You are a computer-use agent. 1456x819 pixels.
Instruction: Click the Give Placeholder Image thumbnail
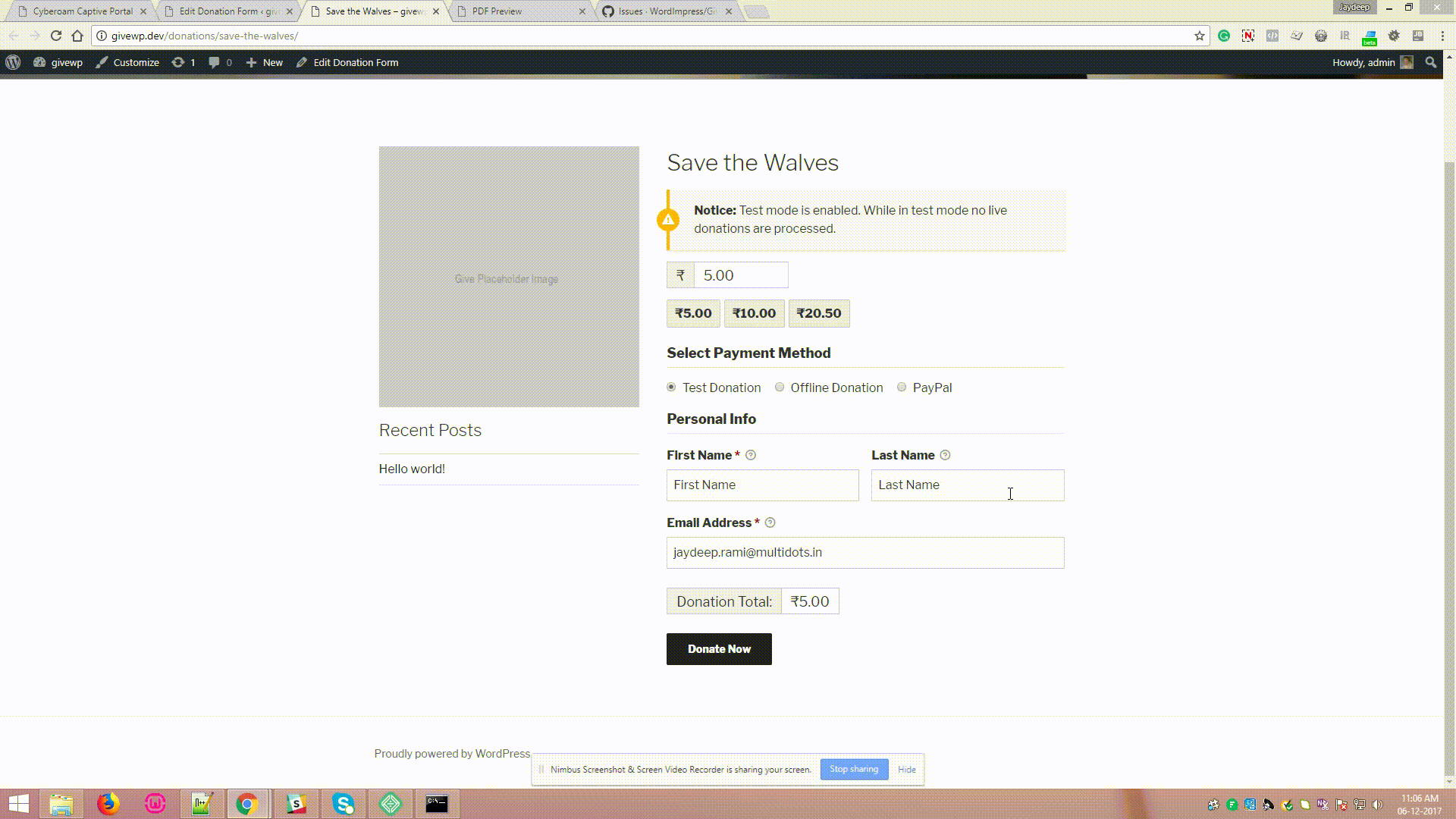point(509,277)
